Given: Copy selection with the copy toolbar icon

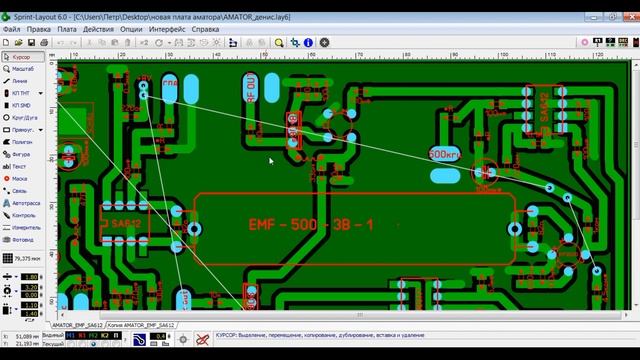Looking at the screenshot, I should (102, 42).
